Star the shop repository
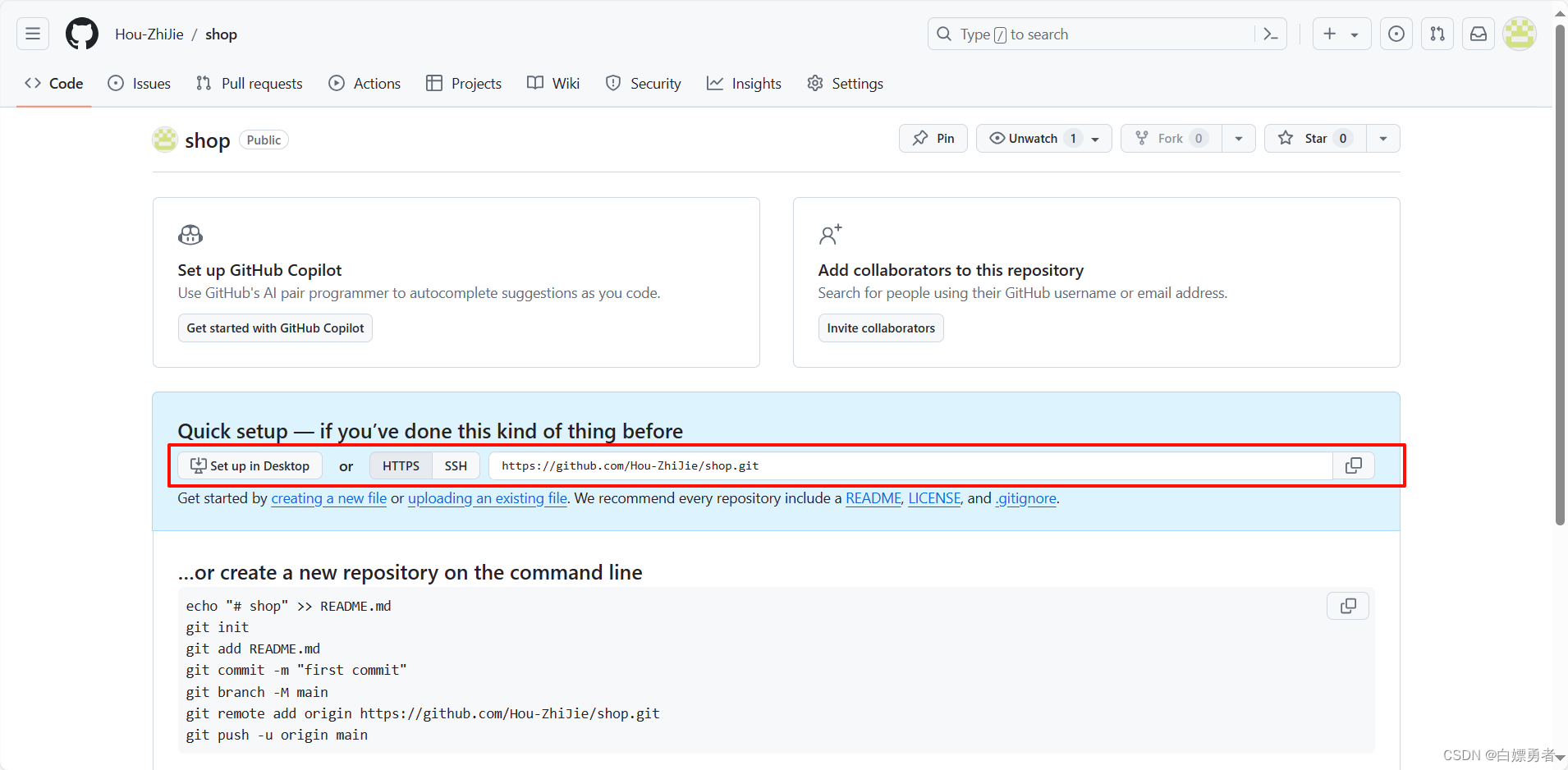Image resolution: width=1568 pixels, height=770 pixels. point(1315,138)
